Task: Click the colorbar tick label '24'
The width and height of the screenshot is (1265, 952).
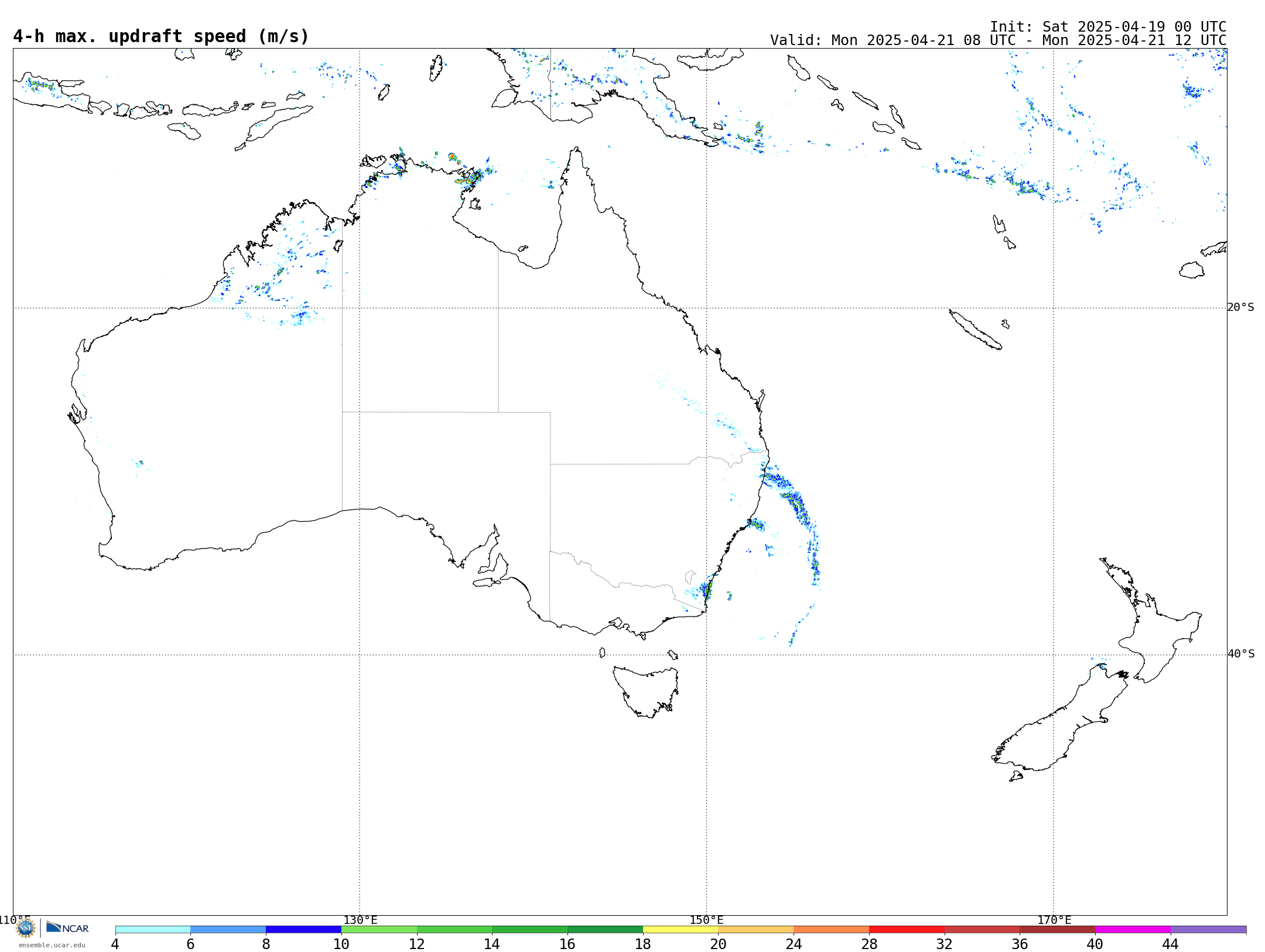Action: (x=794, y=944)
